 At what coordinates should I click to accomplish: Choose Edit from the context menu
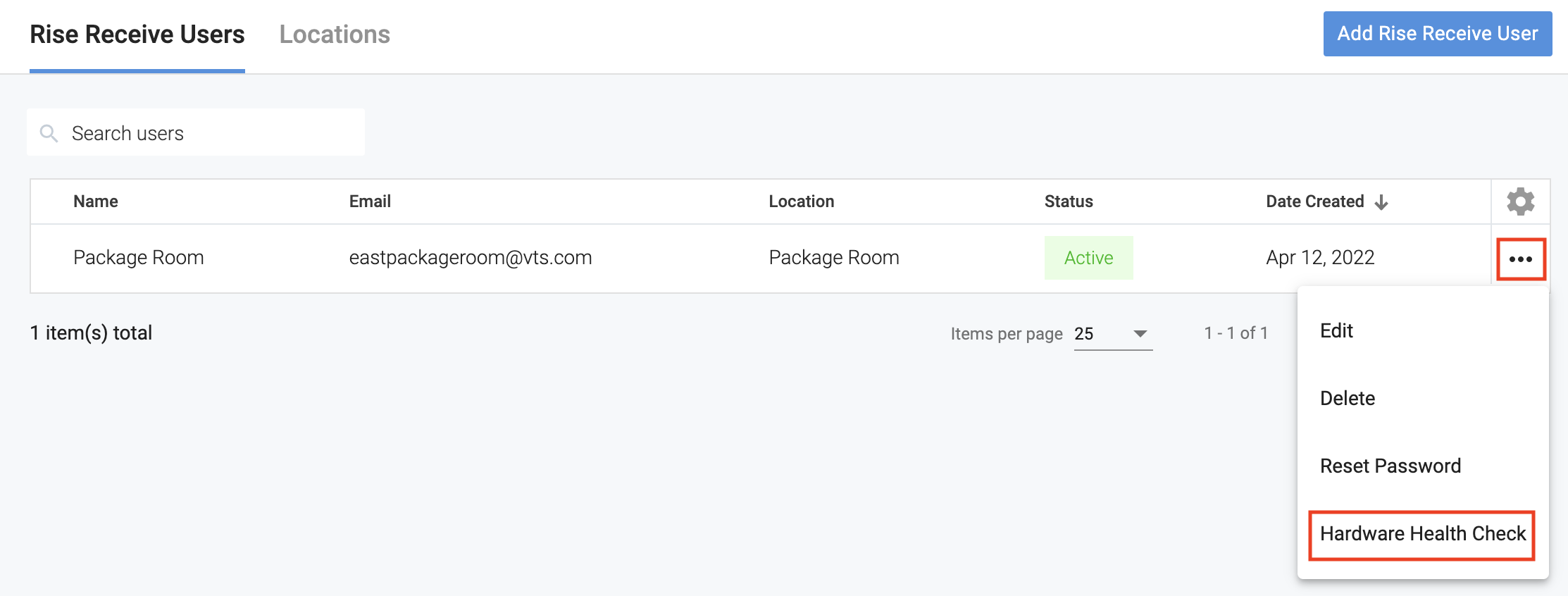click(1336, 331)
